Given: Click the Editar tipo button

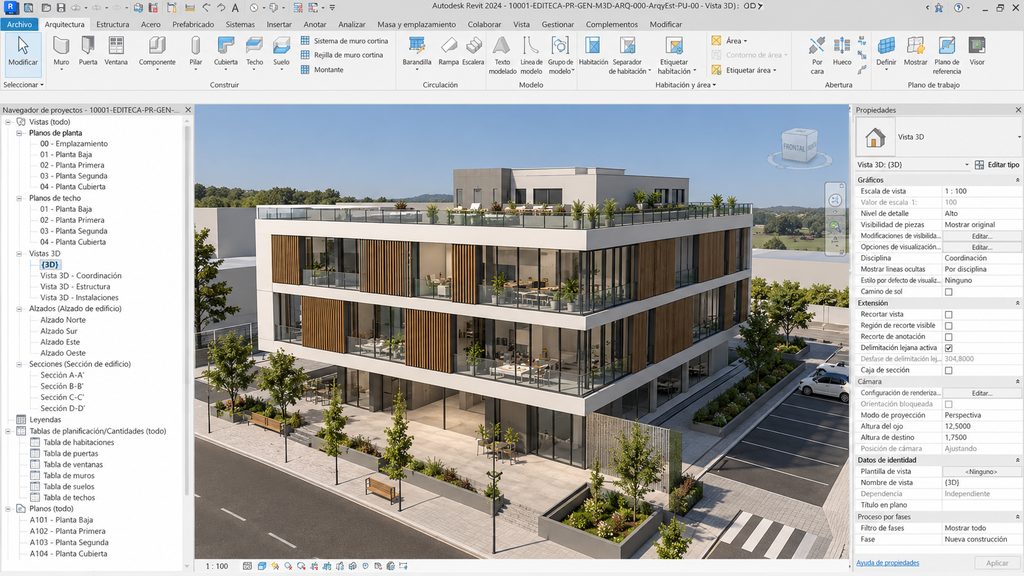Looking at the screenshot, I should point(997,165).
